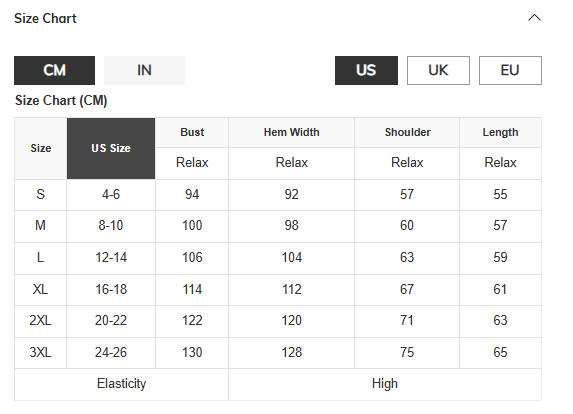Select the 3XL size row label
This screenshot has width=573, height=414.
coord(41,352)
